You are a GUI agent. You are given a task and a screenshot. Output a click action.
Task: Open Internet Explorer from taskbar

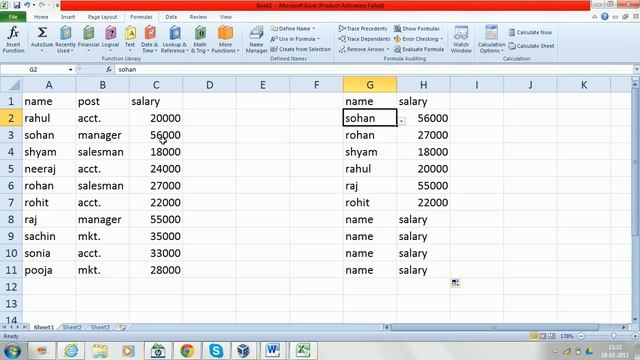point(71,351)
